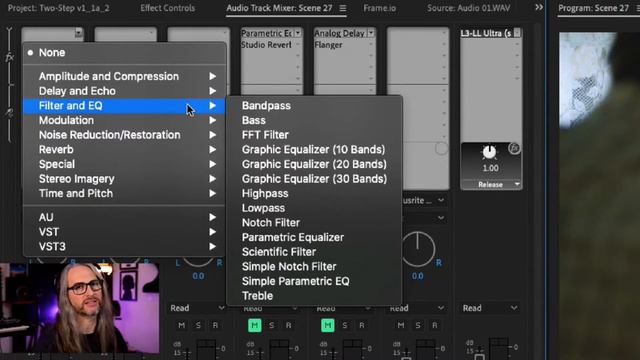640x360 pixels.
Task: Choose Bandpass from the Filter and EQ list
Action: point(314,106)
